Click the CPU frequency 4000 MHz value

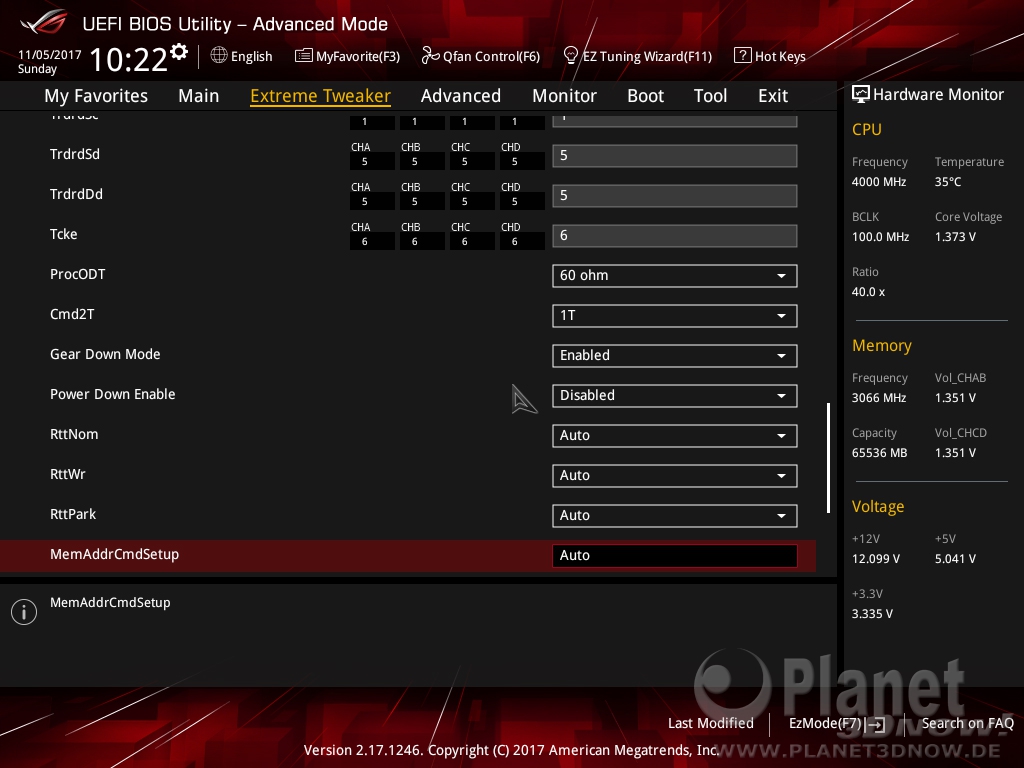[x=878, y=182]
